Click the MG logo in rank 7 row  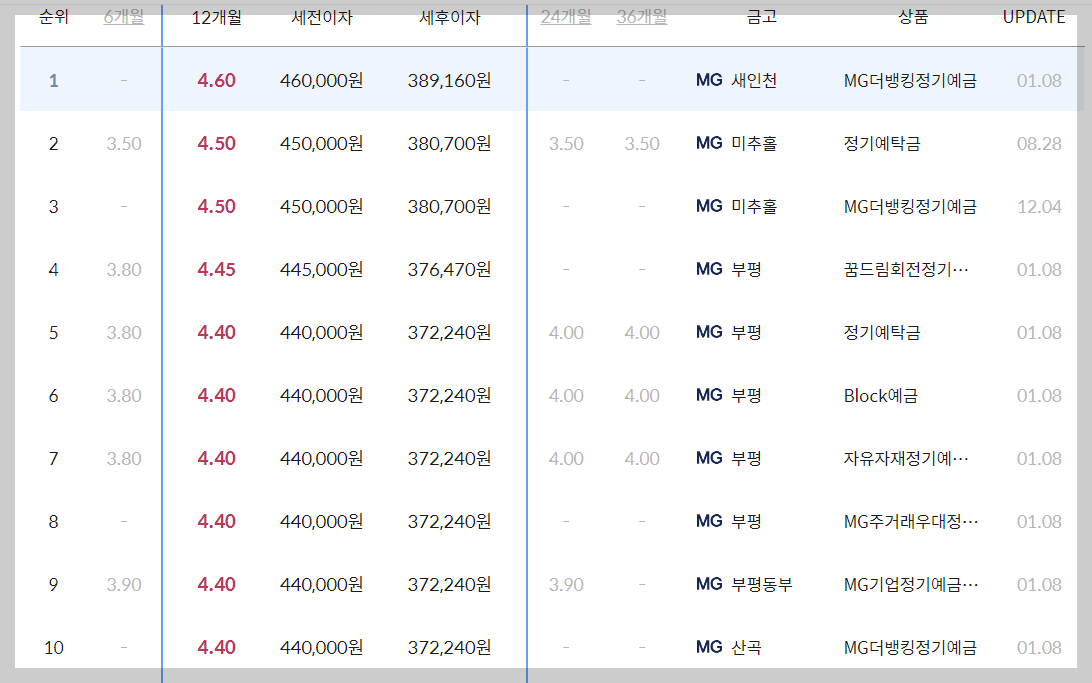tap(709, 458)
